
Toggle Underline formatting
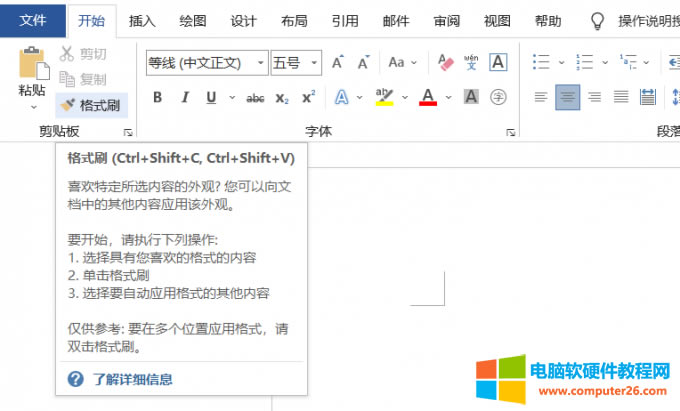[211, 97]
